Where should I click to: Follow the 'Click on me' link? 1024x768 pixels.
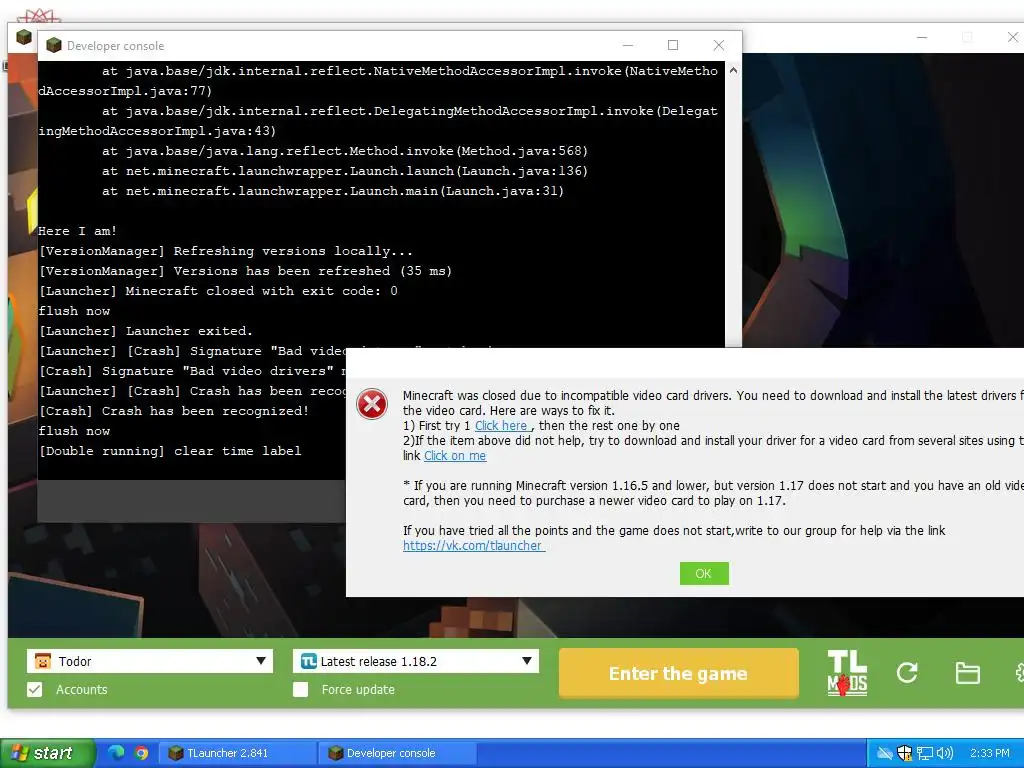455,456
